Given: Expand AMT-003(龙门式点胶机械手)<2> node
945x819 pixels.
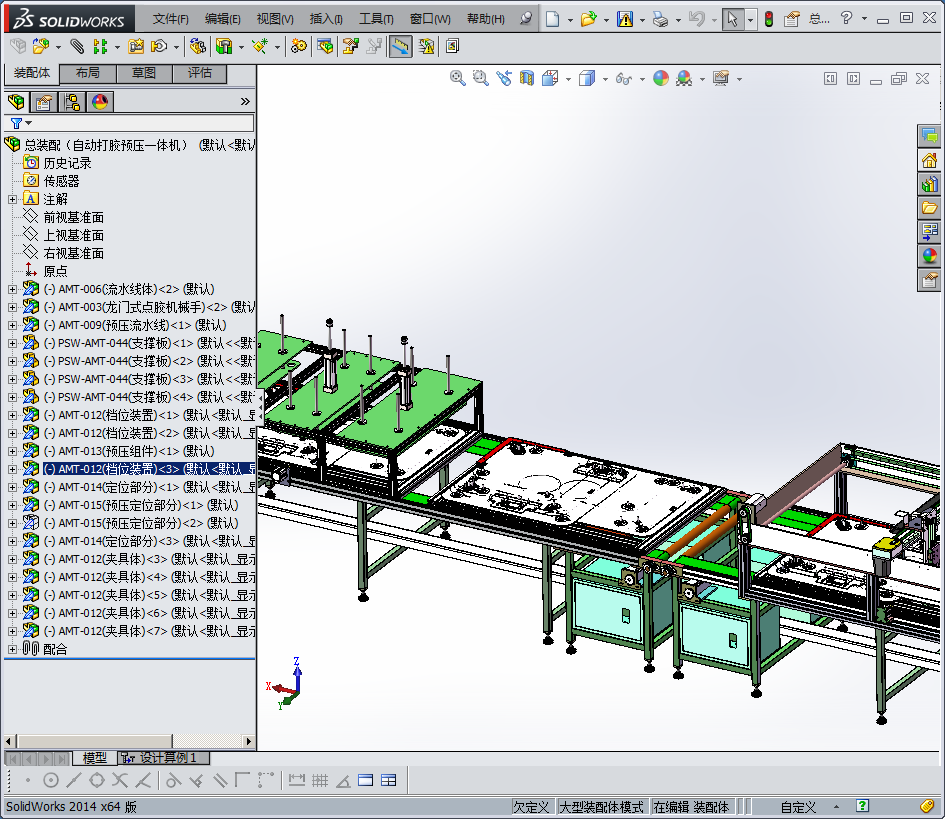Looking at the screenshot, I should tap(12, 307).
